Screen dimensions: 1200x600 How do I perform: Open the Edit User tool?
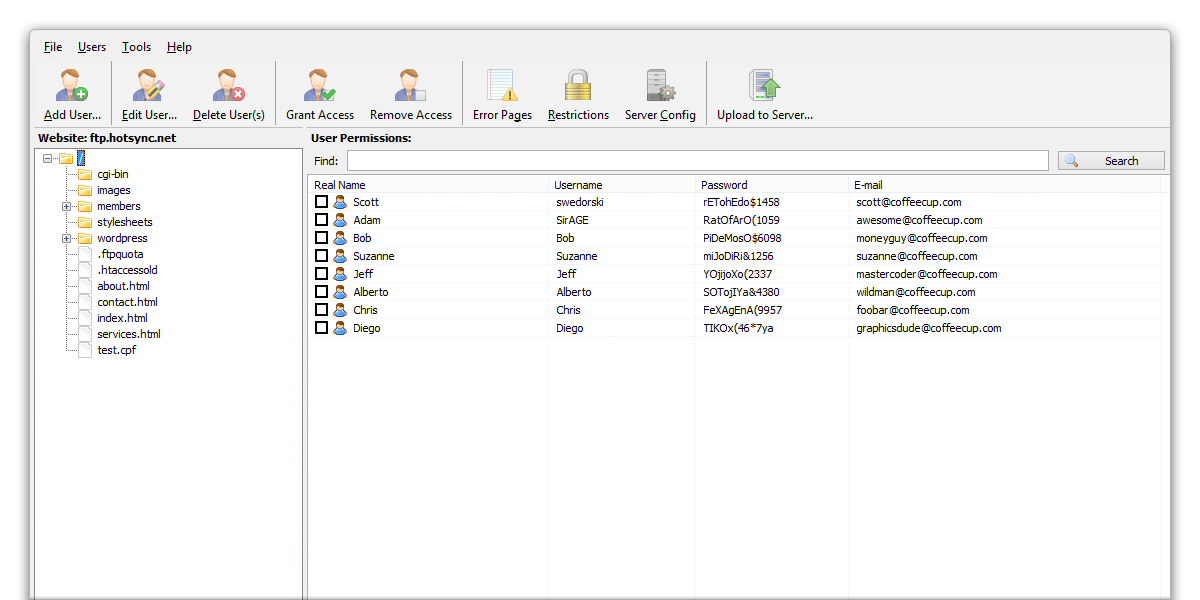149,85
